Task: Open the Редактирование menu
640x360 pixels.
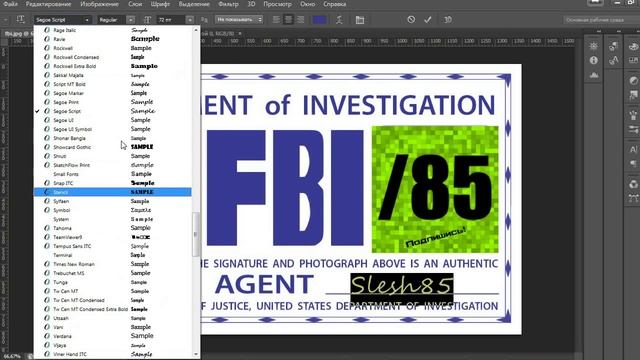Action: [x=48, y=4]
